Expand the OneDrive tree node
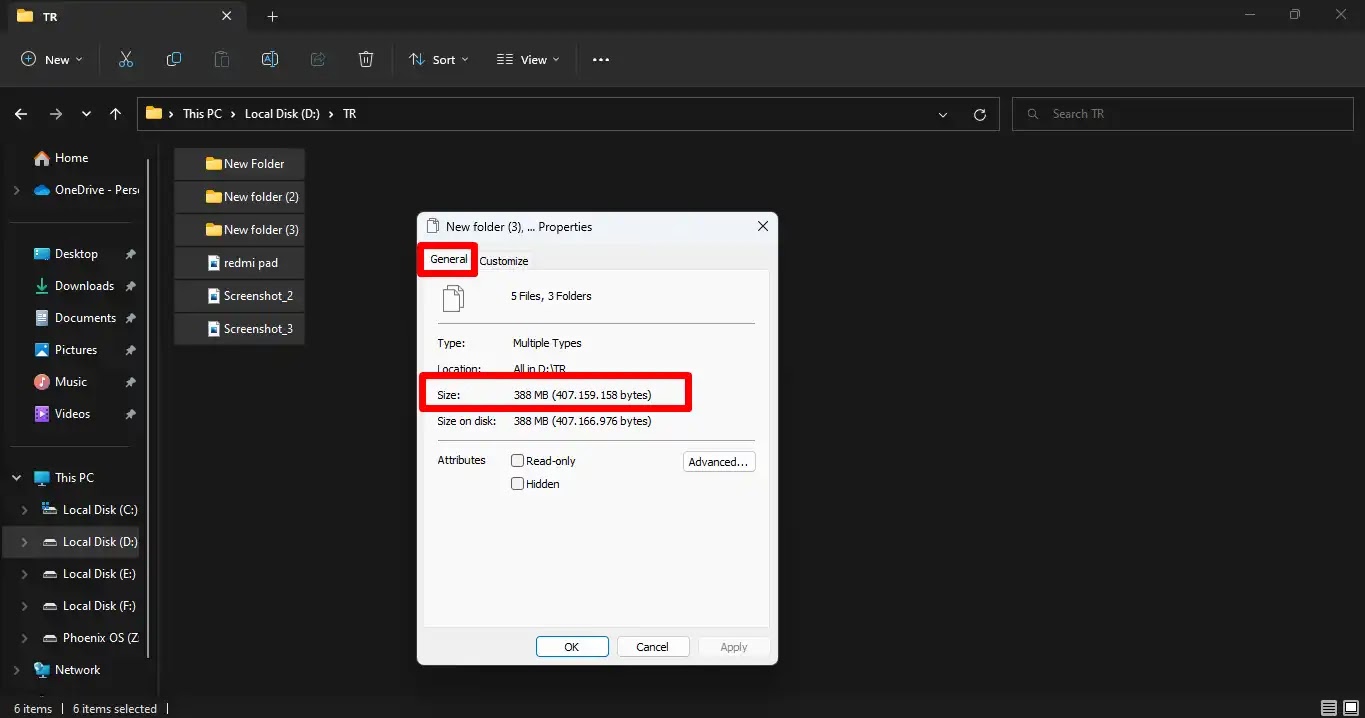The image size is (1365, 718). [16, 190]
